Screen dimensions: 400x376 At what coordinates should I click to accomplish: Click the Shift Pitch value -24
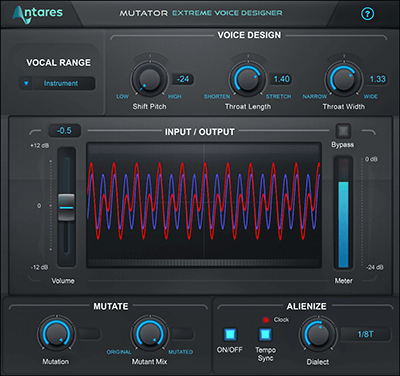click(x=183, y=79)
